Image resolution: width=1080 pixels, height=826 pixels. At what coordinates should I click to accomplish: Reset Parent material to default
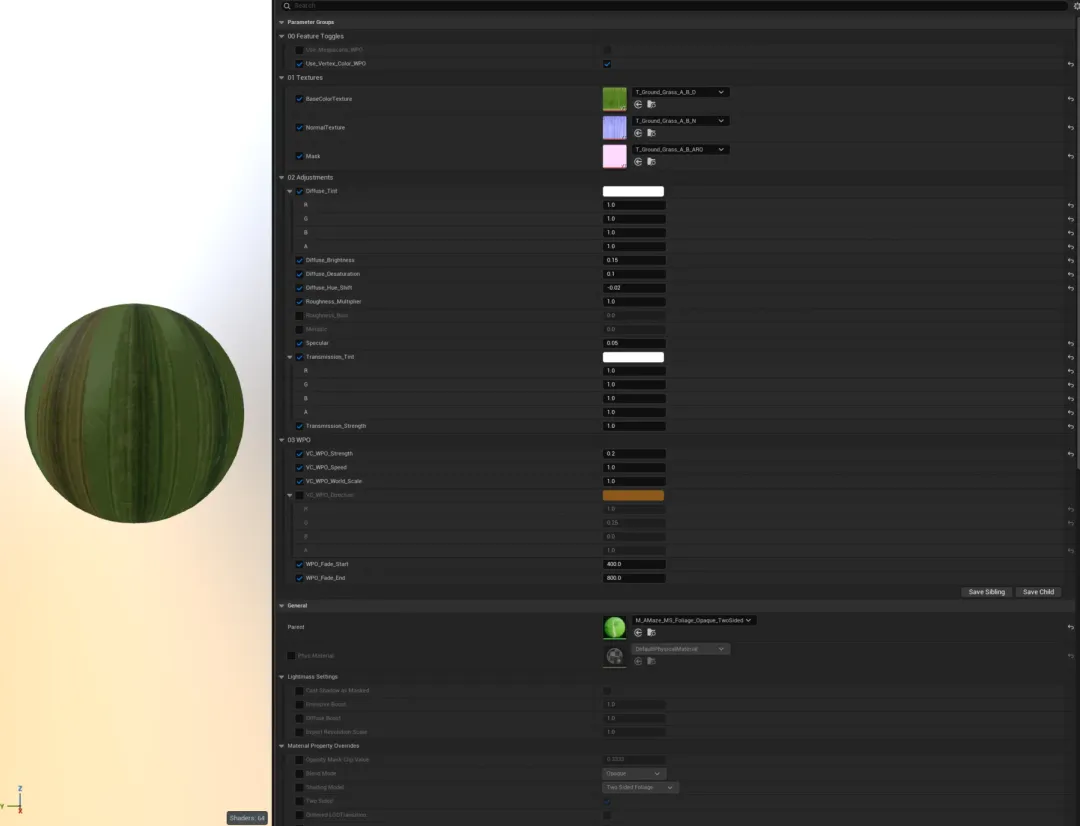pos(1070,627)
